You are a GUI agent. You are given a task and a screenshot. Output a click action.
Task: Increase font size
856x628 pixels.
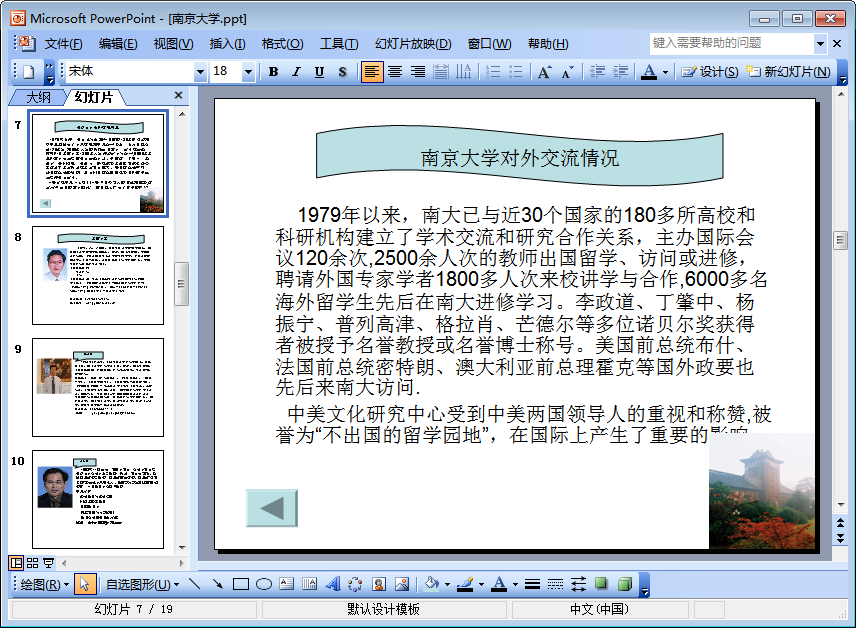tap(544, 72)
